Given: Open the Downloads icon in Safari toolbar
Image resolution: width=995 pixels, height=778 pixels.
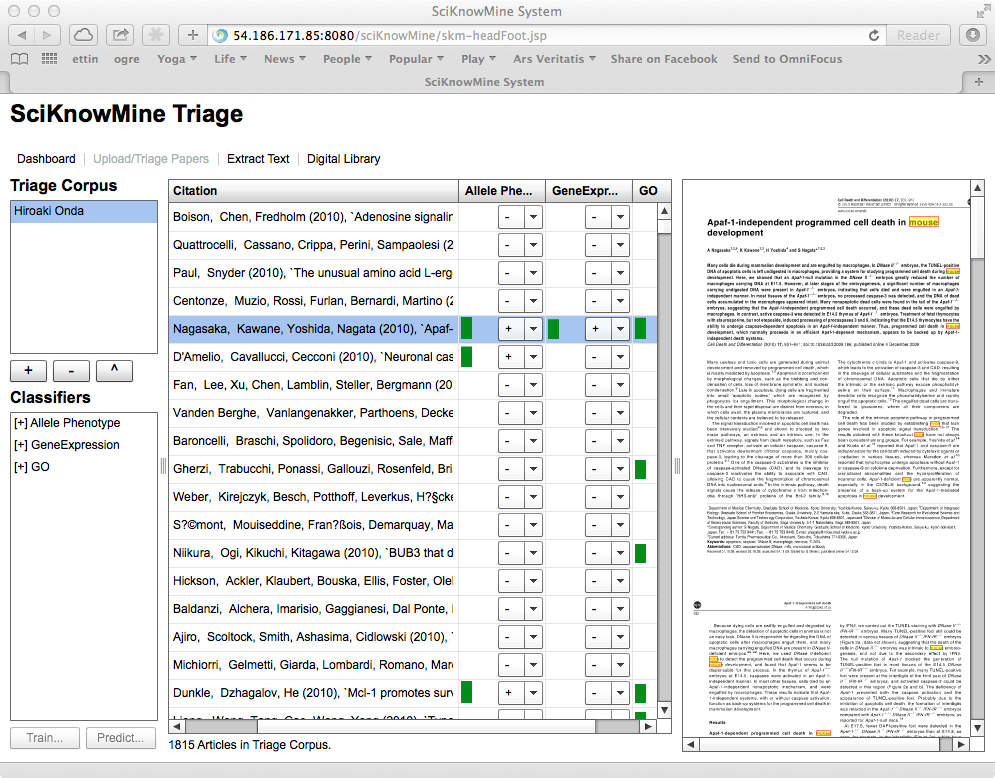Looking at the screenshot, I should pos(973,35).
